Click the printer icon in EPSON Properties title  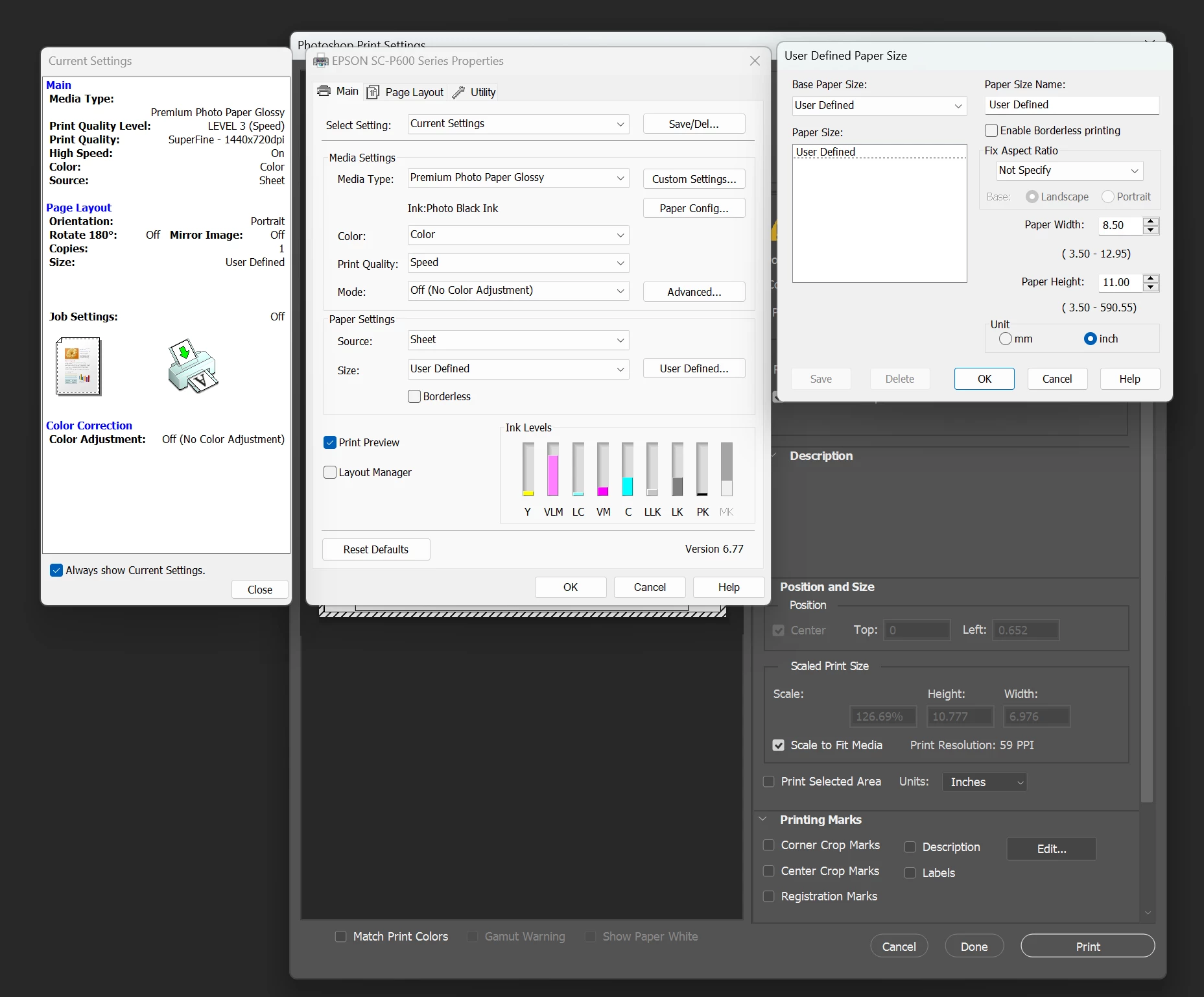(320, 61)
